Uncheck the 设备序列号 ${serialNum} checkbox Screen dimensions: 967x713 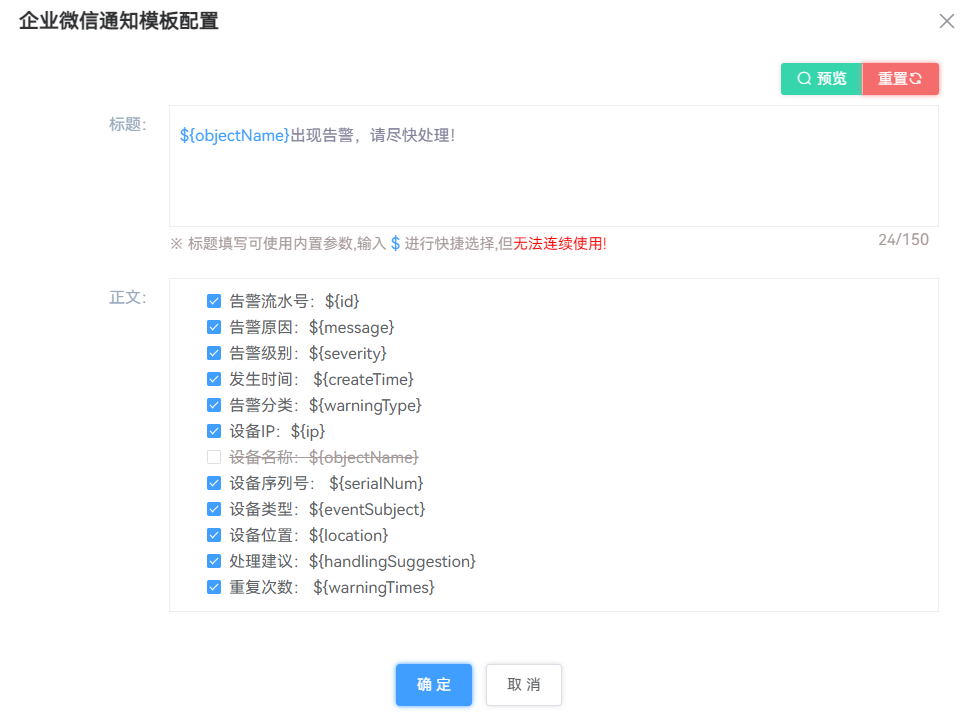pos(214,483)
